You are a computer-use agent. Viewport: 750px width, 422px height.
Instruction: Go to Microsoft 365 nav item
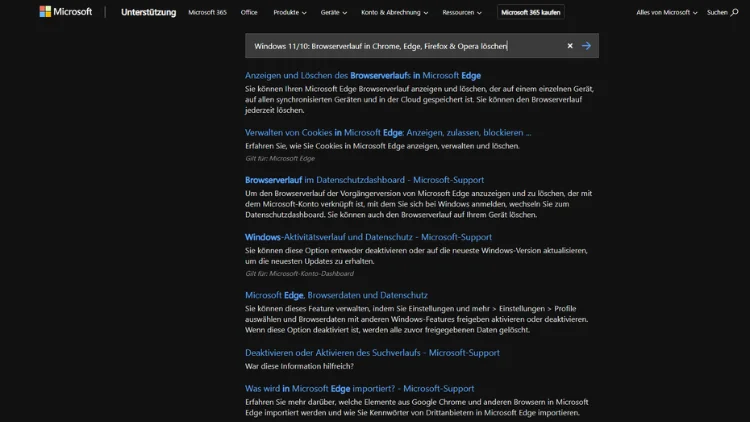207,12
